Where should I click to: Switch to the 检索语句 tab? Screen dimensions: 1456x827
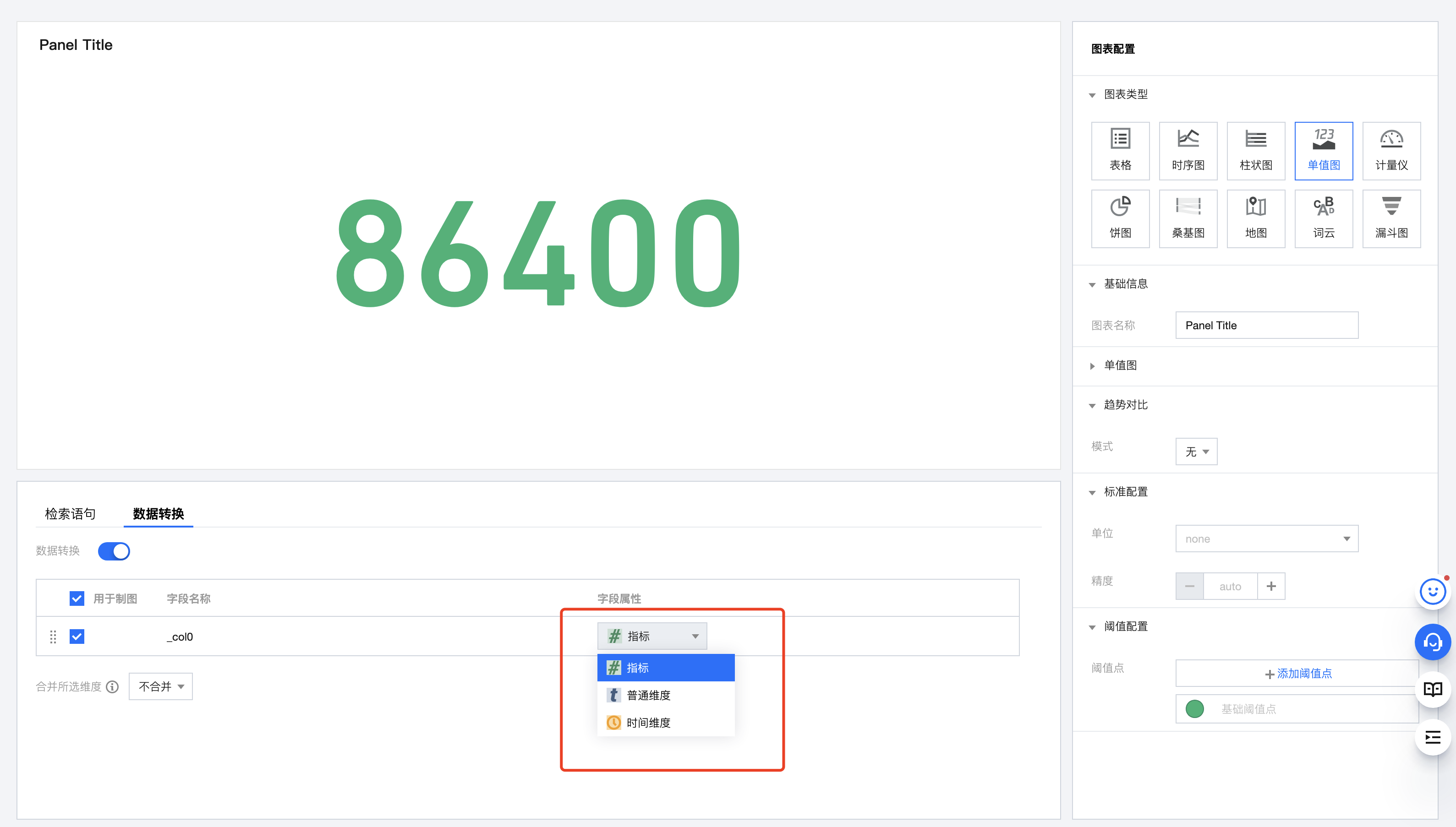click(70, 513)
